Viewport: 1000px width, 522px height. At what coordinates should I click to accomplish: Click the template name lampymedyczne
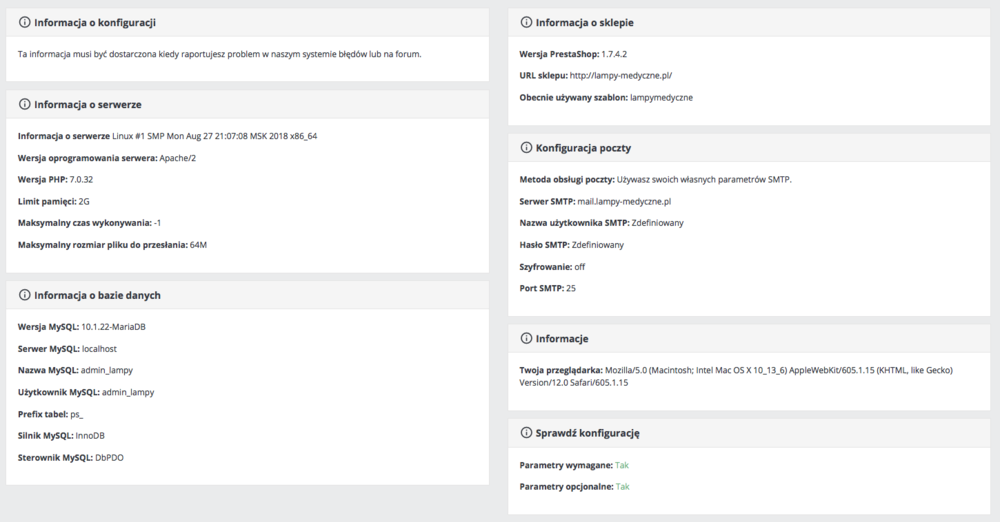pos(661,97)
